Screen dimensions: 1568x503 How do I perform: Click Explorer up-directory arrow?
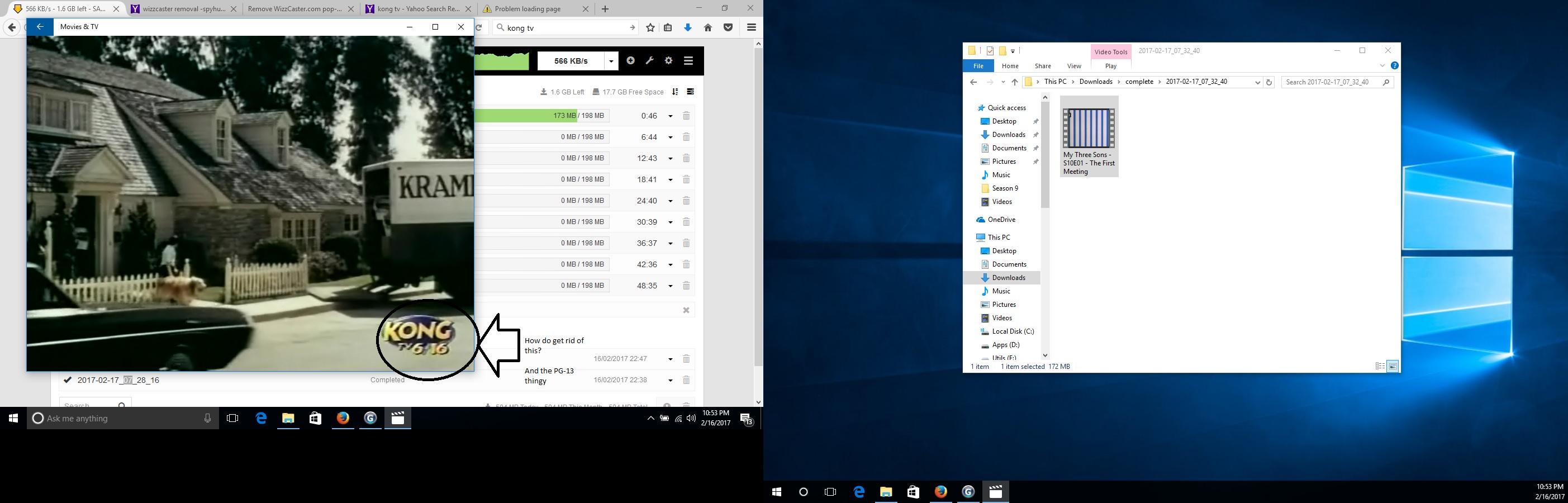pyautogui.click(x=1015, y=82)
